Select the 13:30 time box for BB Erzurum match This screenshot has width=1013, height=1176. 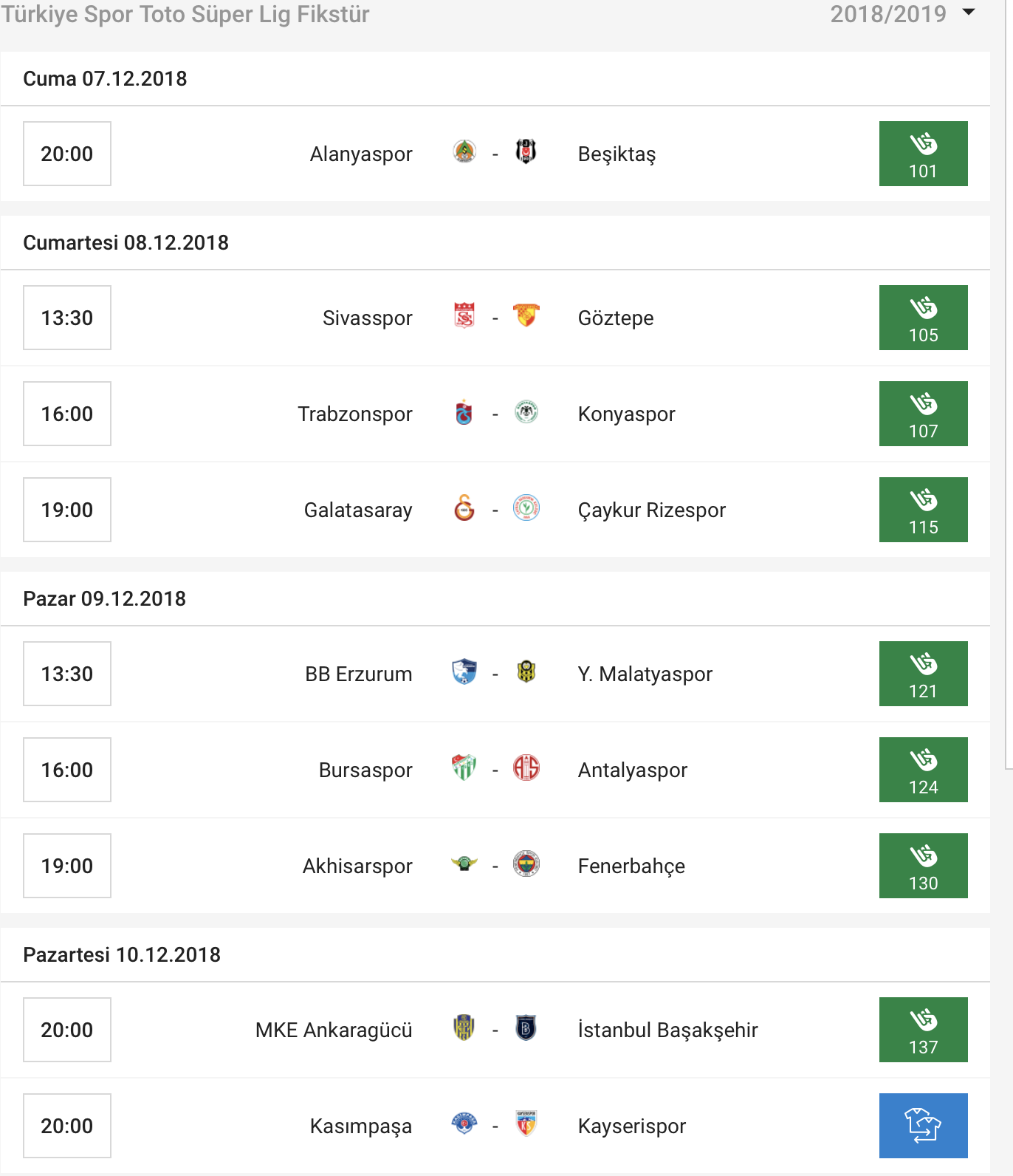[x=67, y=674]
